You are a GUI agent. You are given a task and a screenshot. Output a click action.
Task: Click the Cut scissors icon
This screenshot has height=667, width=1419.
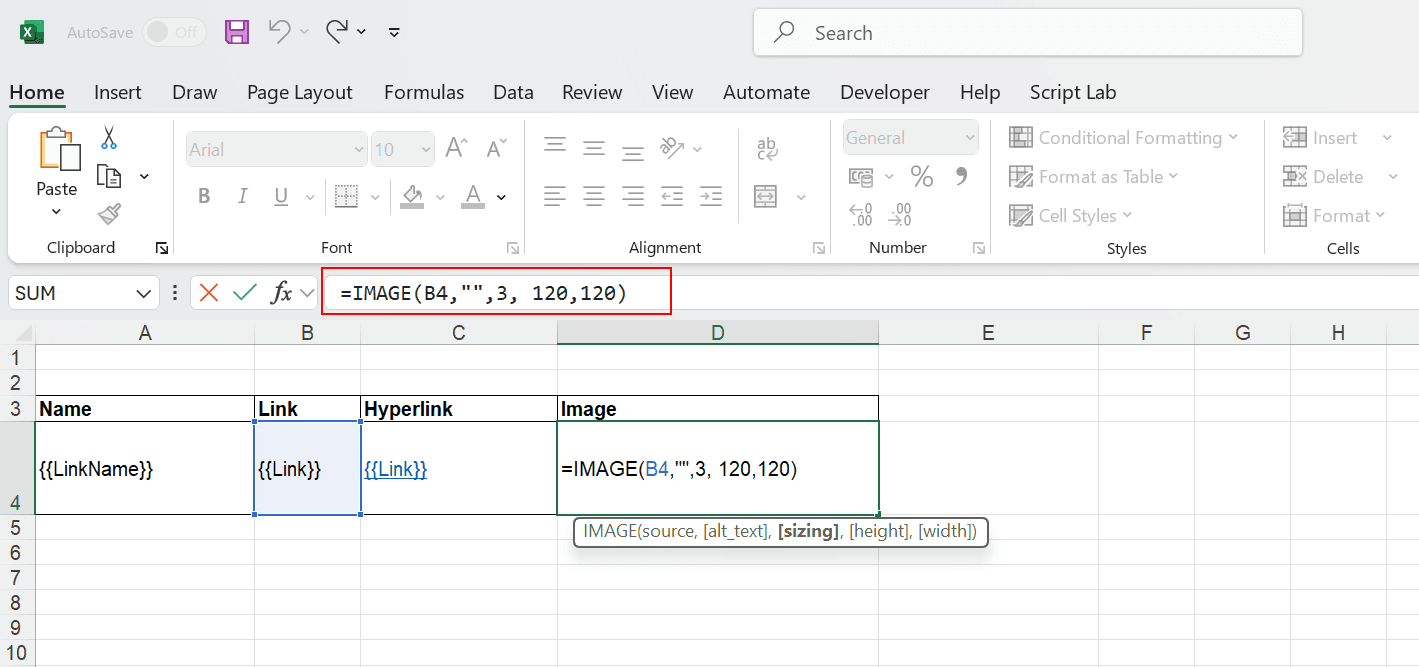click(x=109, y=138)
